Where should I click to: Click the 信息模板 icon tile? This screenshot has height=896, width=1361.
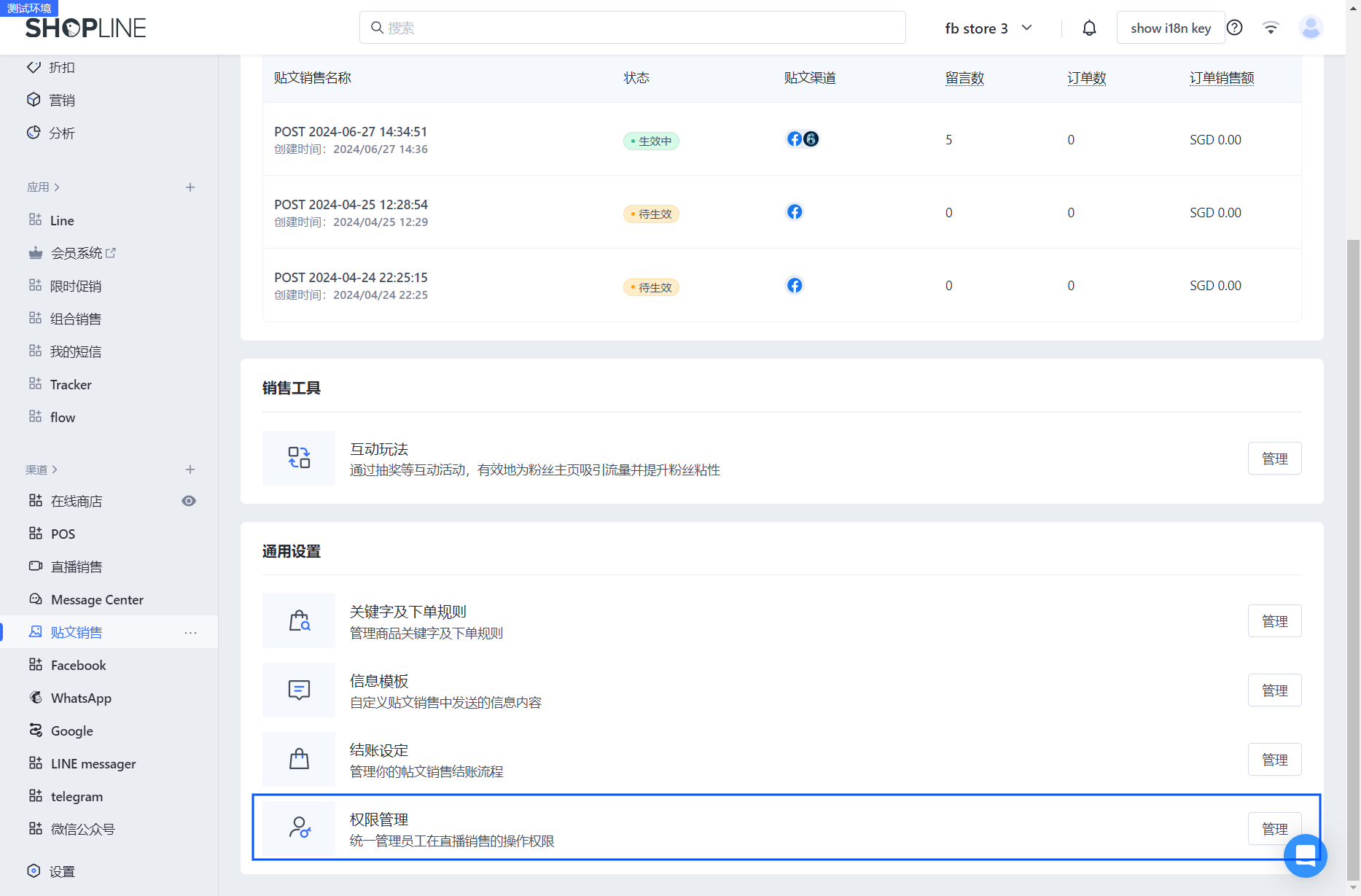(299, 690)
